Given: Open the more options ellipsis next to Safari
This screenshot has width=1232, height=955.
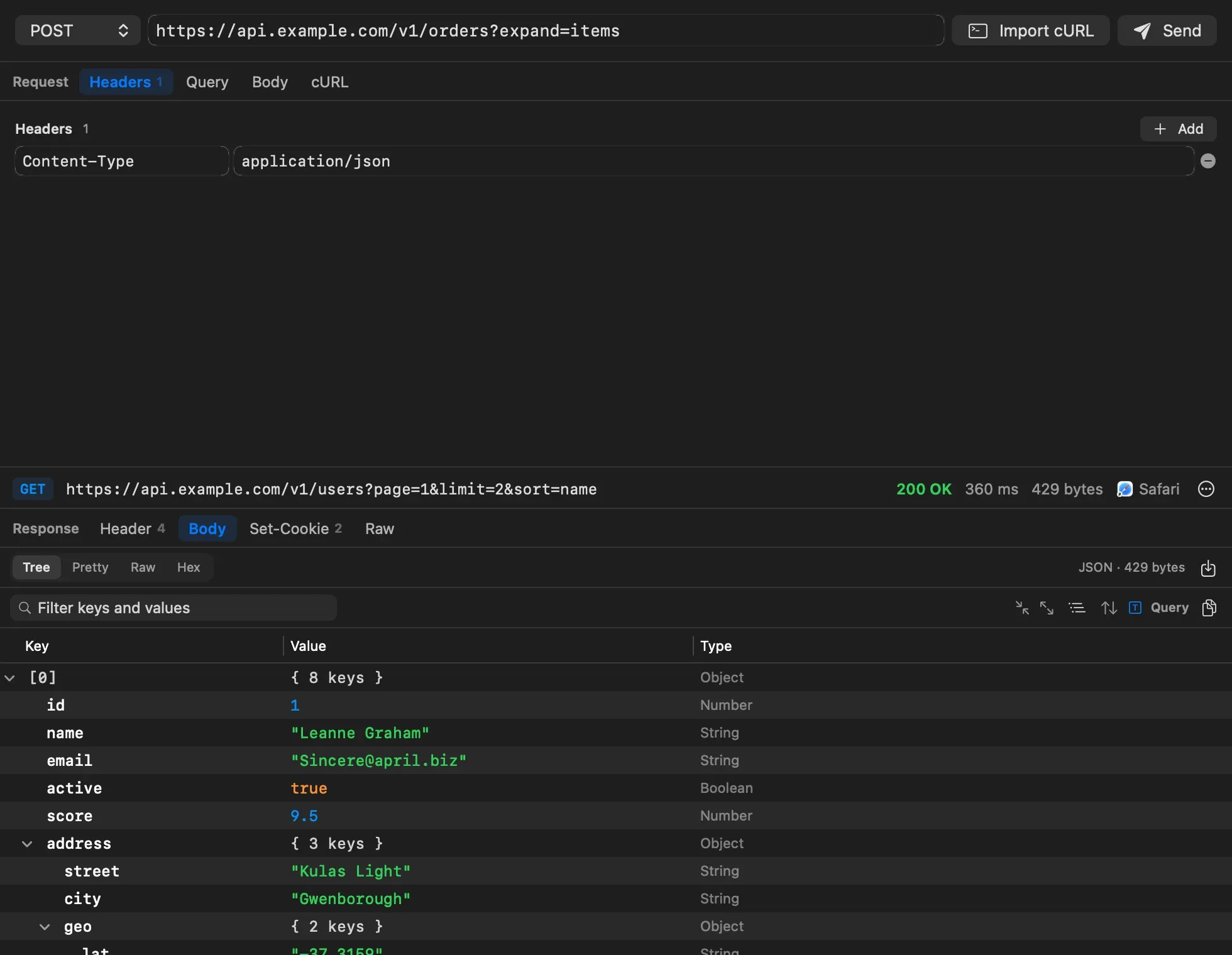Looking at the screenshot, I should pos(1206,489).
